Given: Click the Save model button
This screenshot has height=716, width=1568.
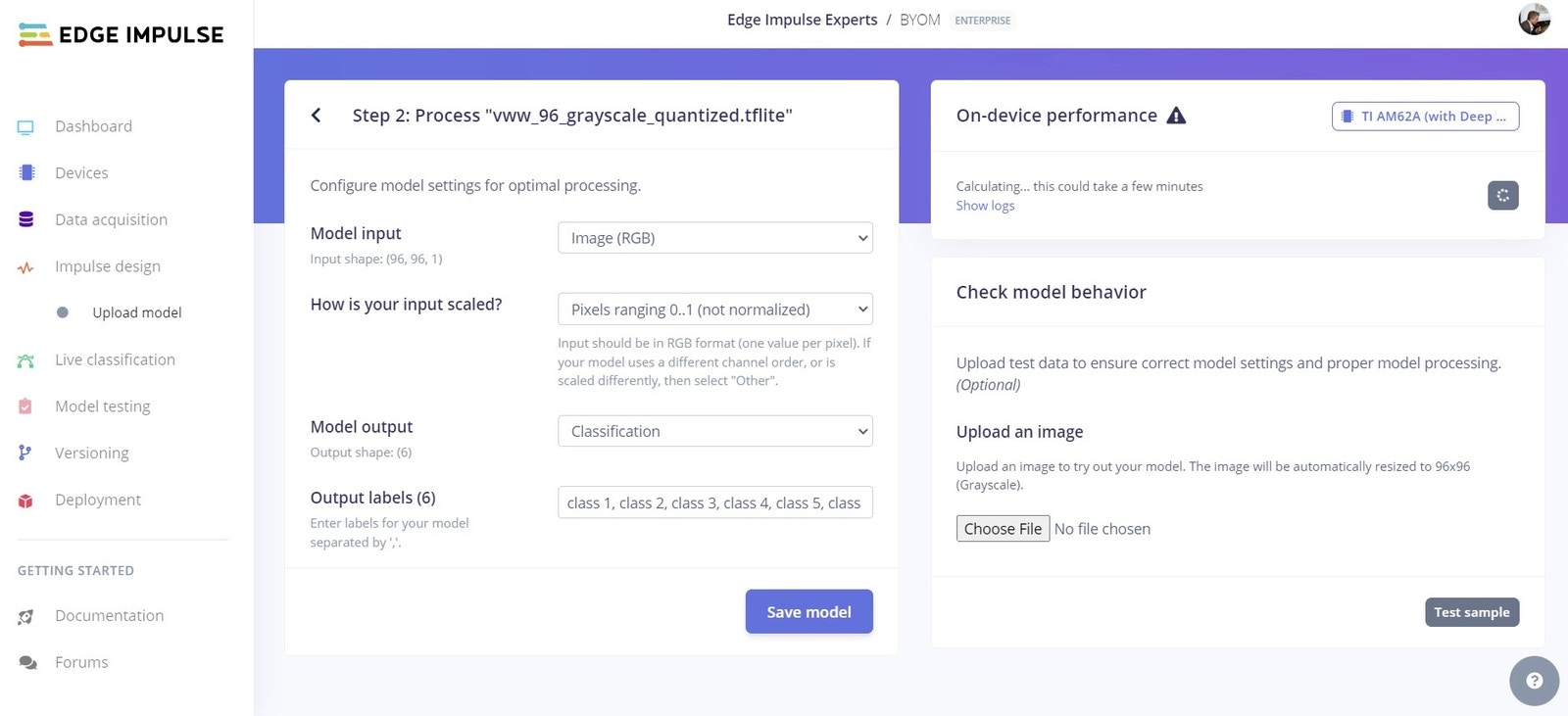Looking at the screenshot, I should pyautogui.click(x=808, y=611).
